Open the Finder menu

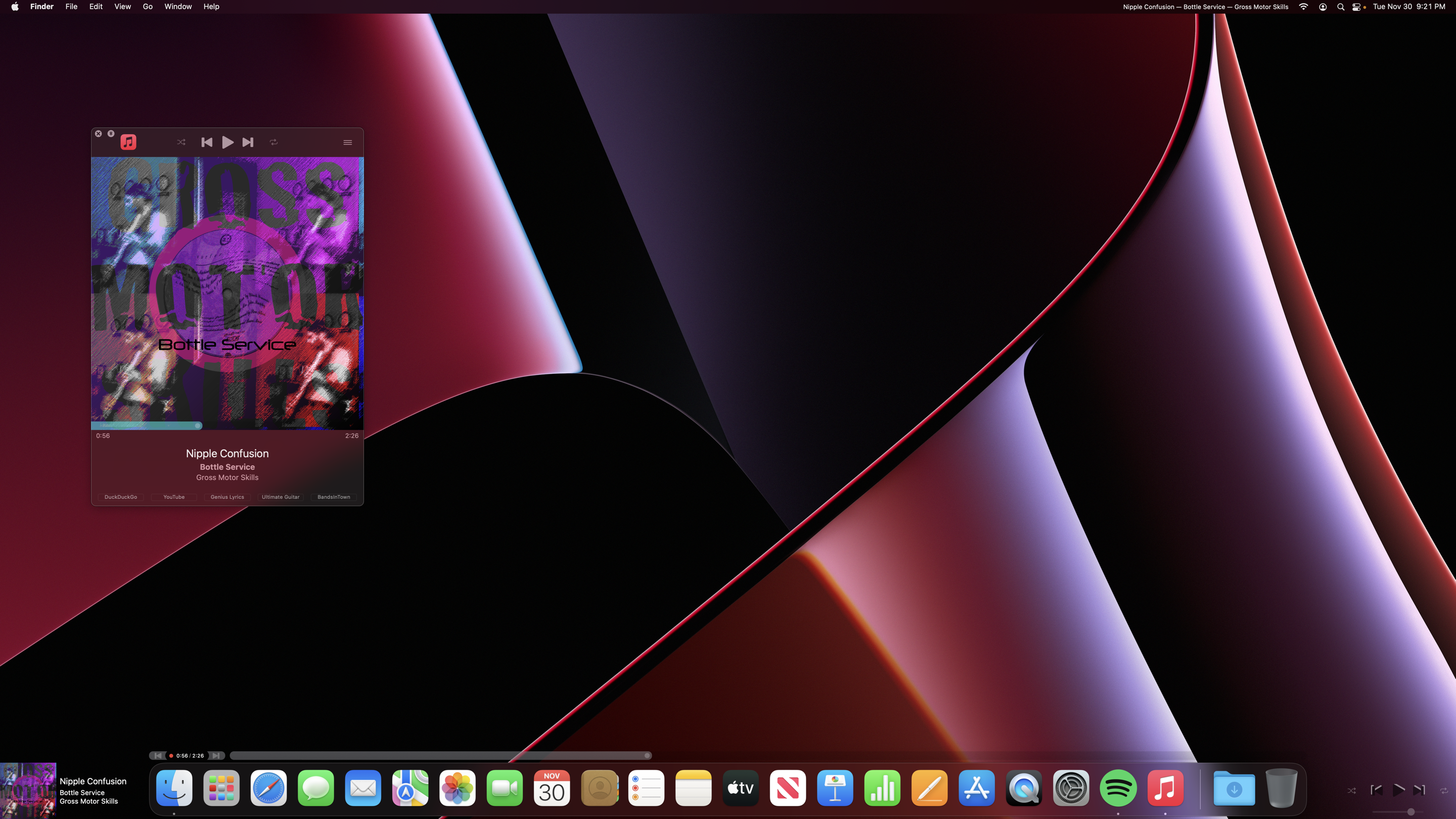tap(42, 7)
